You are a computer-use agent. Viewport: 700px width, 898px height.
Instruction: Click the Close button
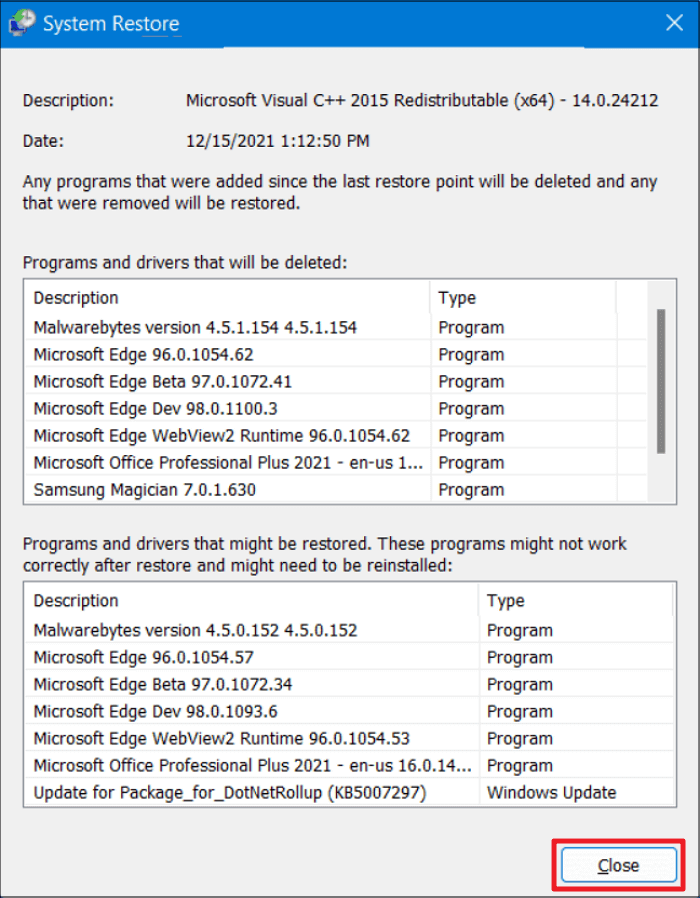tap(618, 866)
